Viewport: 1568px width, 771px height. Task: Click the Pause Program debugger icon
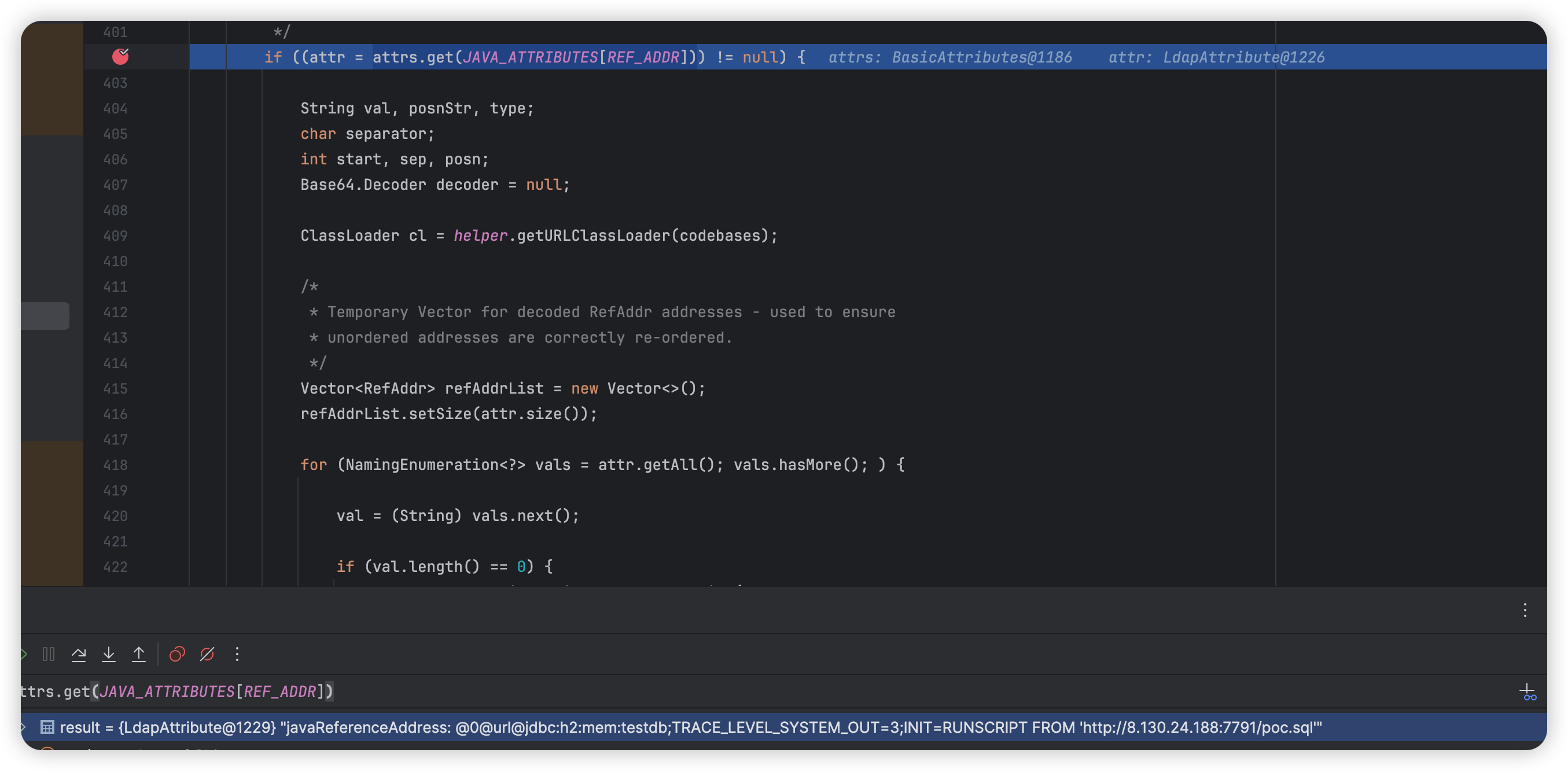49,654
